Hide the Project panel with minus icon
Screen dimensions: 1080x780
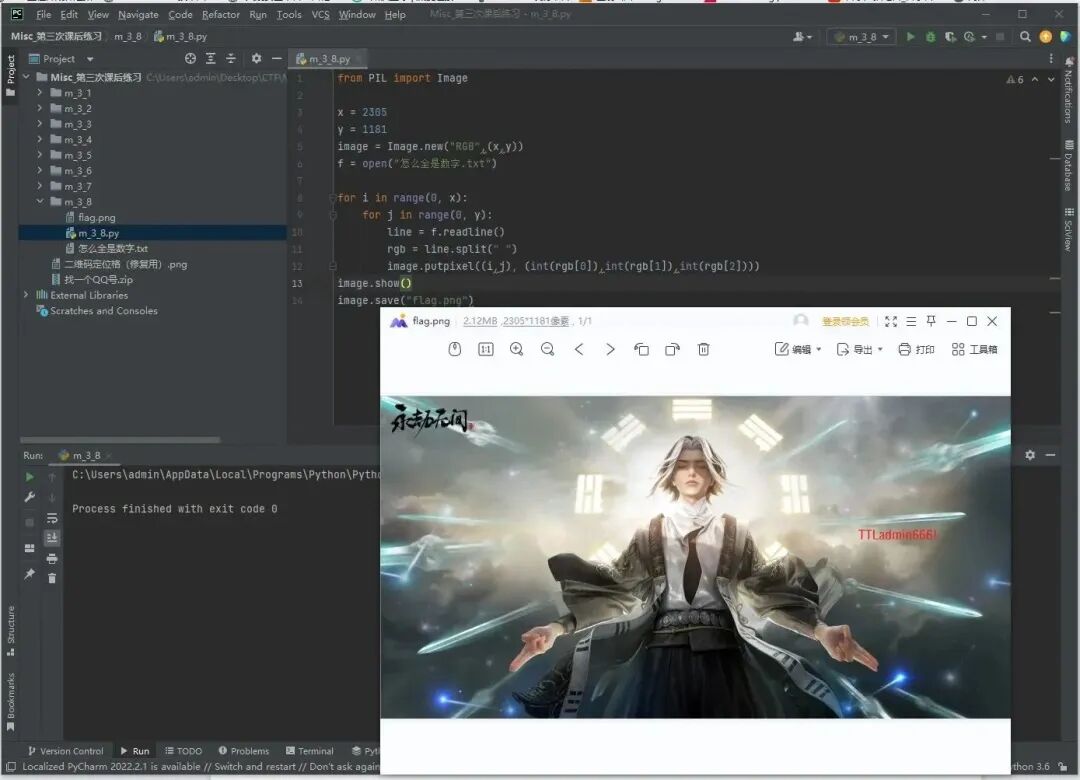pyautogui.click(x=276, y=59)
